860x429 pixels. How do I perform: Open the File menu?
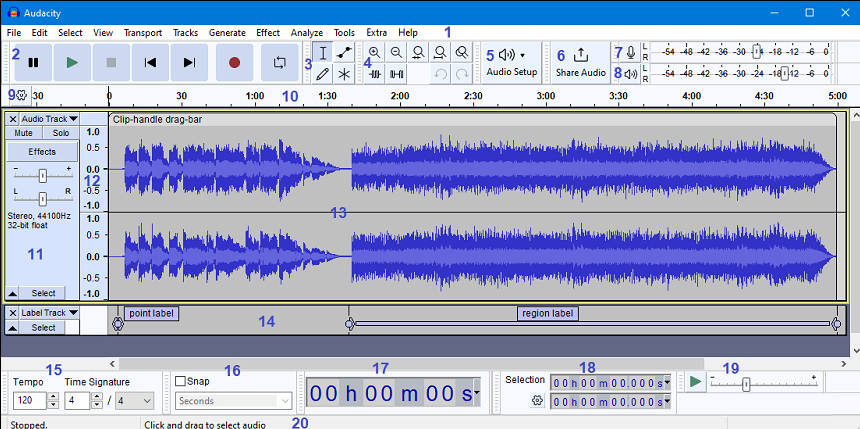click(x=14, y=32)
